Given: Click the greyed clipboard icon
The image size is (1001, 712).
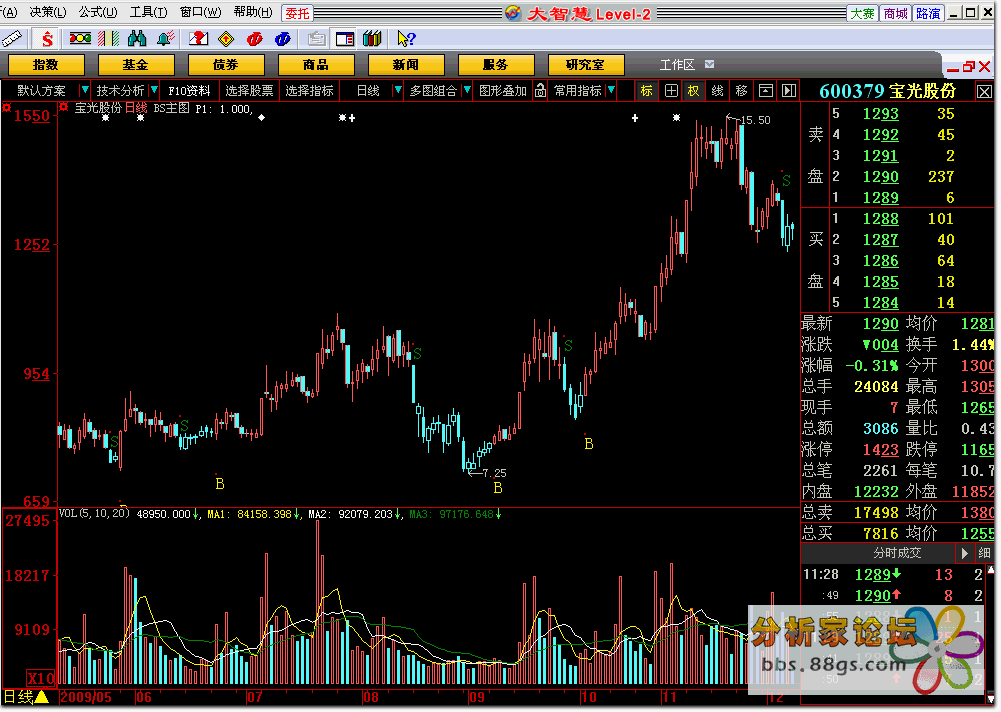Looking at the screenshot, I should (x=316, y=39).
